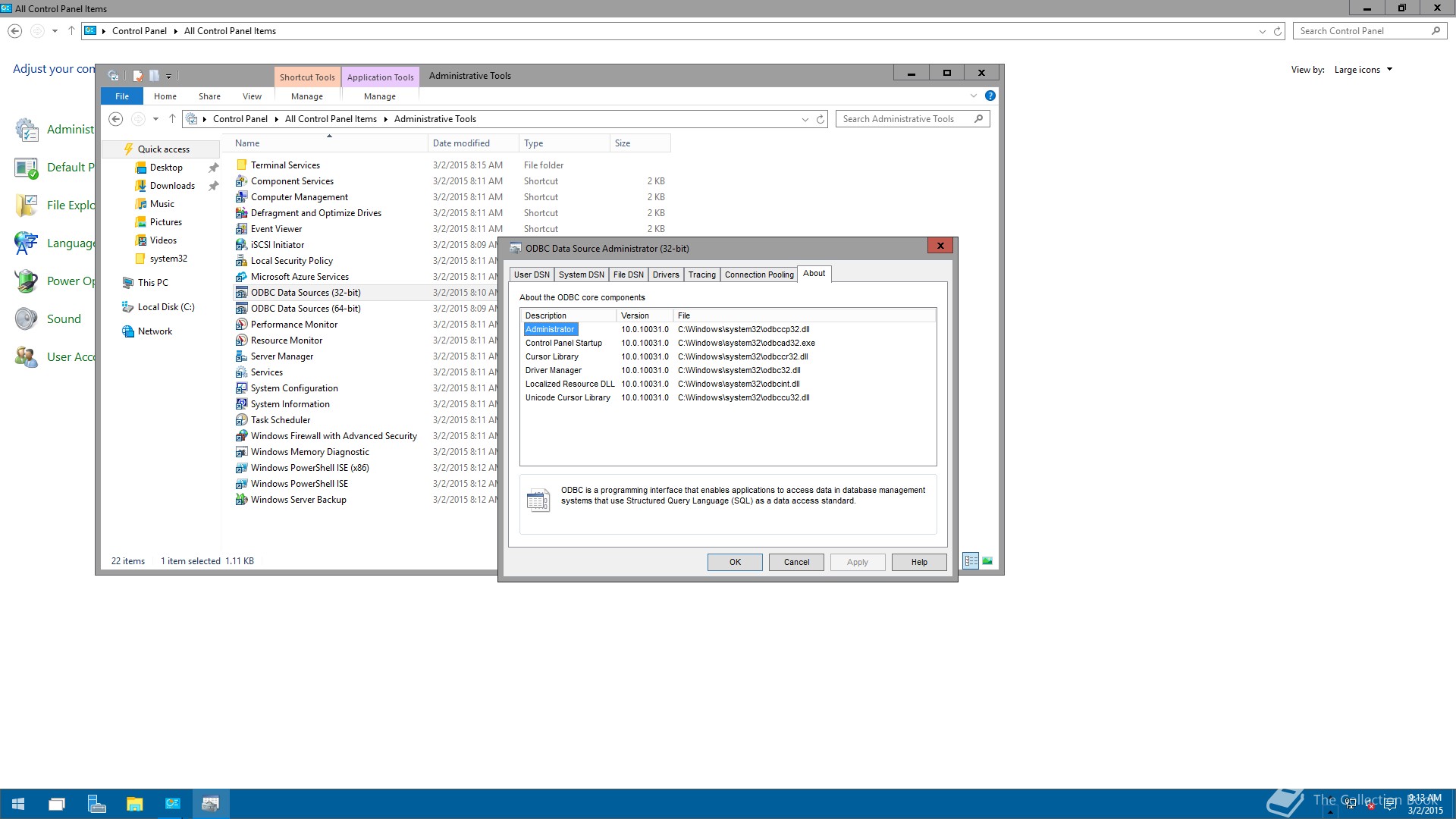This screenshot has height=819, width=1456.
Task: Customize Quick Access Toolbar dropdown arrow
Action: [x=169, y=76]
